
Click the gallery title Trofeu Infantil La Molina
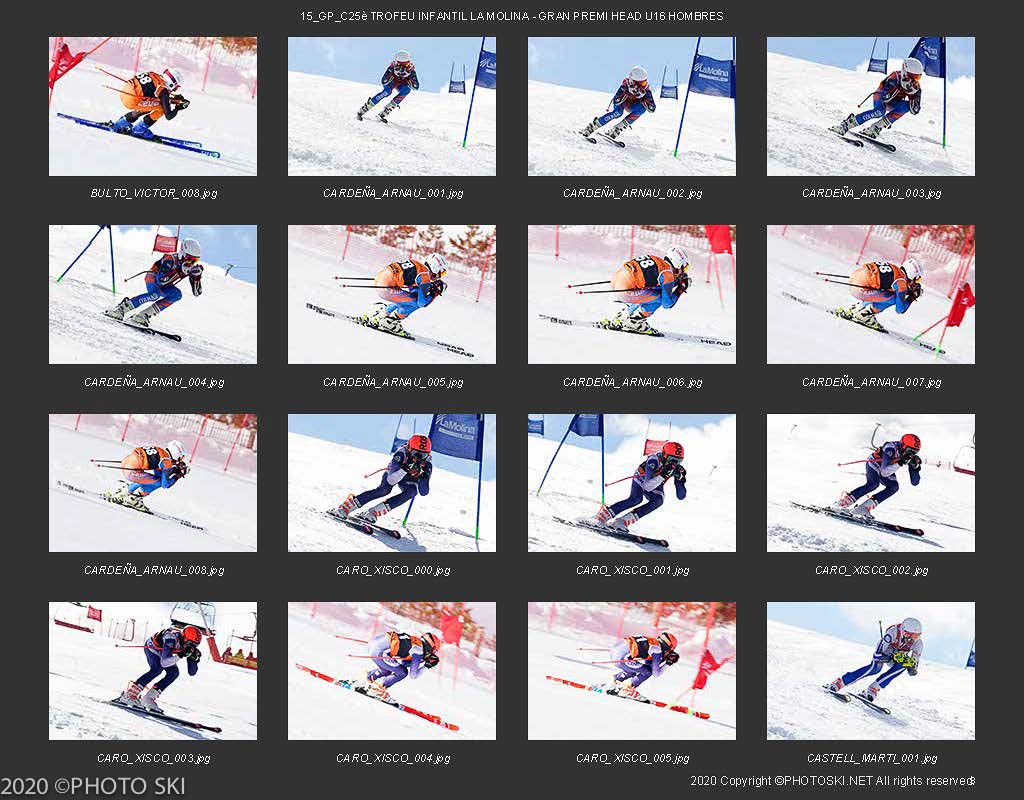coord(511,16)
